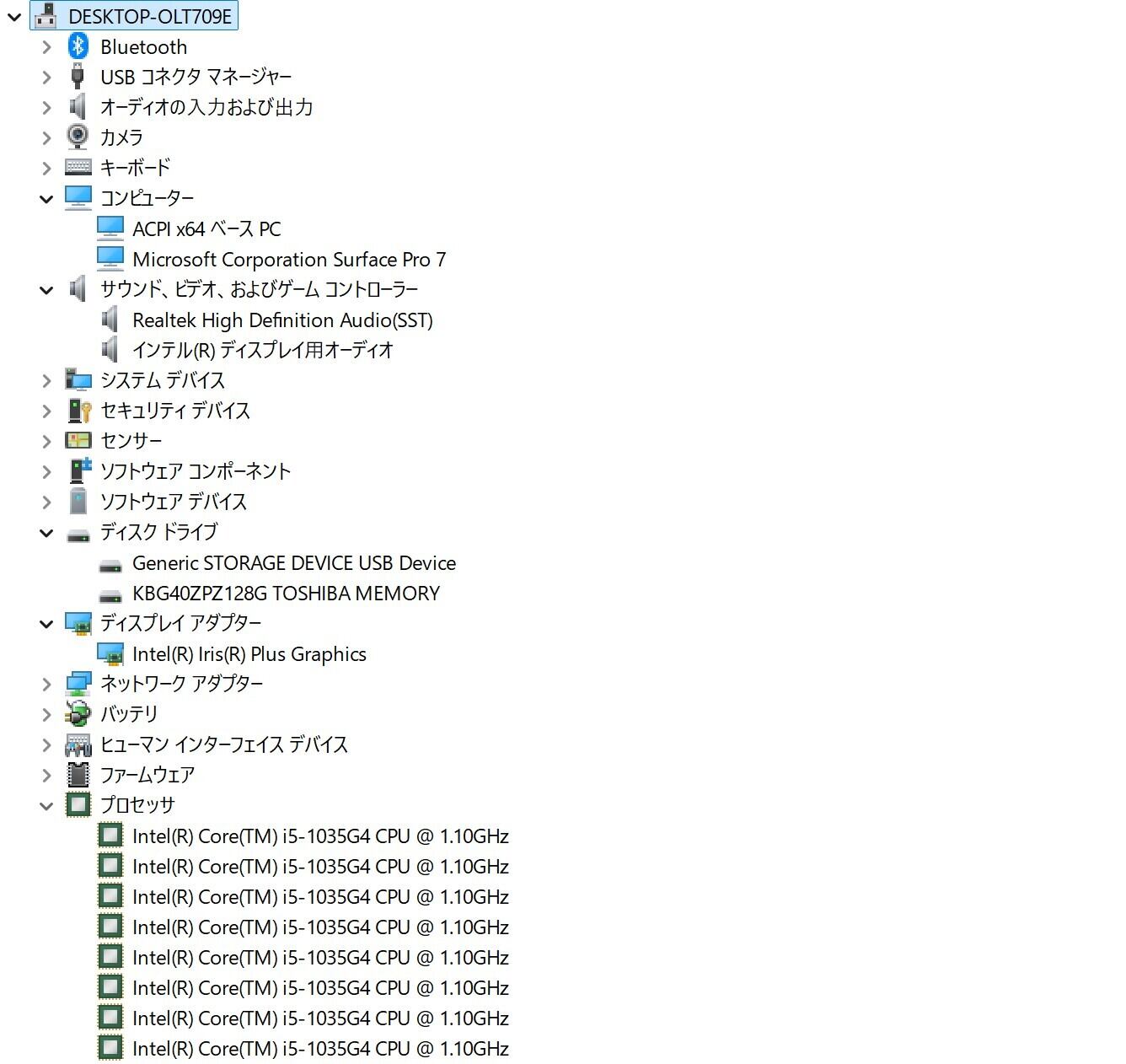Click the USB コネクタ マネージャー plug icon
This screenshot has height=1064, width=1126.
coord(78,76)
